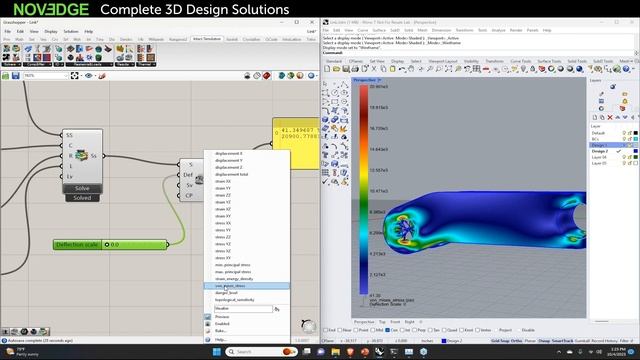The width and height of the screenshot is (640, 360).
Task: Click Design 2 layer color swatch in Layers panel
Action: pos(636,151)
